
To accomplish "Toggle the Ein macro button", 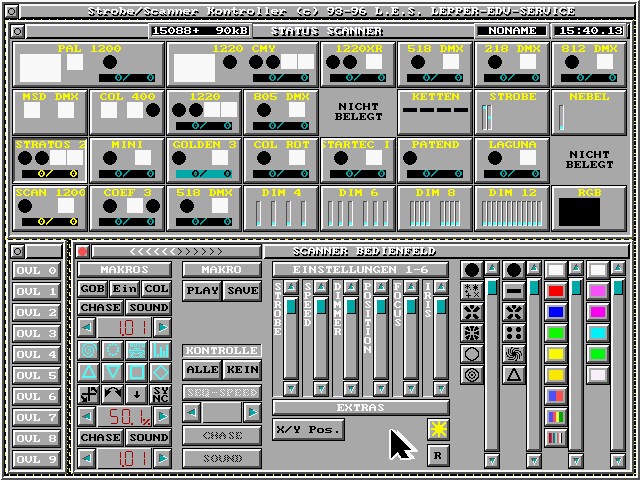I will click(124, 289).
